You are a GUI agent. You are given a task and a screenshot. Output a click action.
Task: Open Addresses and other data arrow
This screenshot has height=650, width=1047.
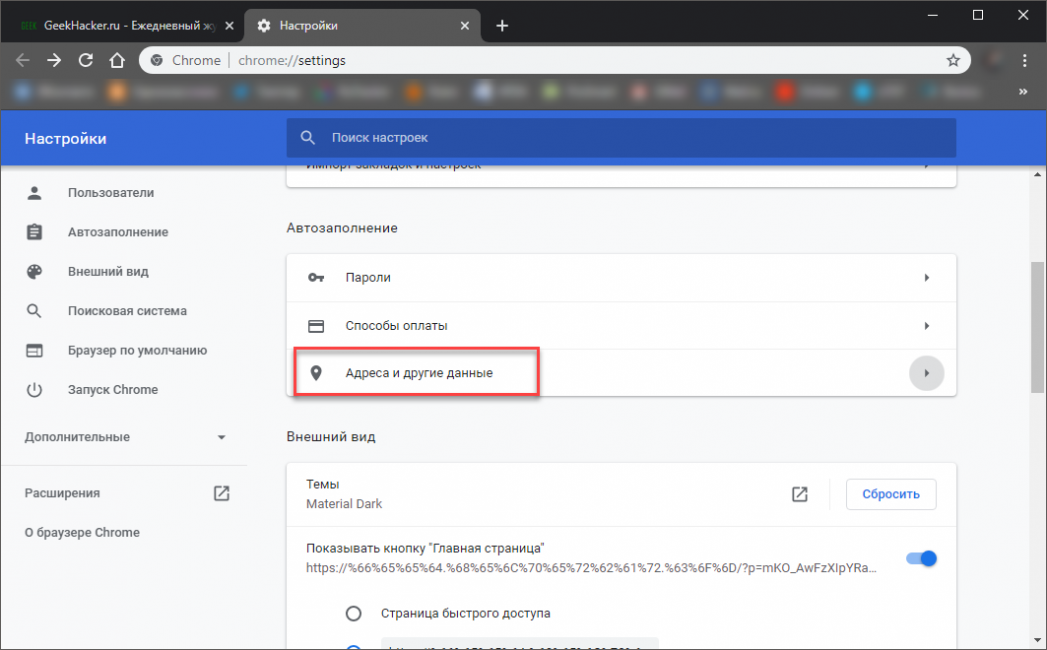927,373
